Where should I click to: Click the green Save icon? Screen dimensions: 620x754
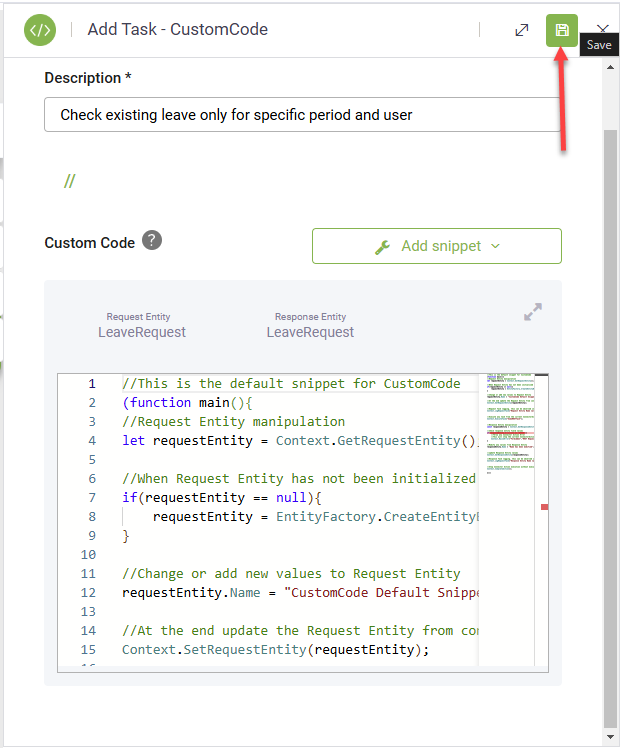pyautogui.click(x=562, y=30)
